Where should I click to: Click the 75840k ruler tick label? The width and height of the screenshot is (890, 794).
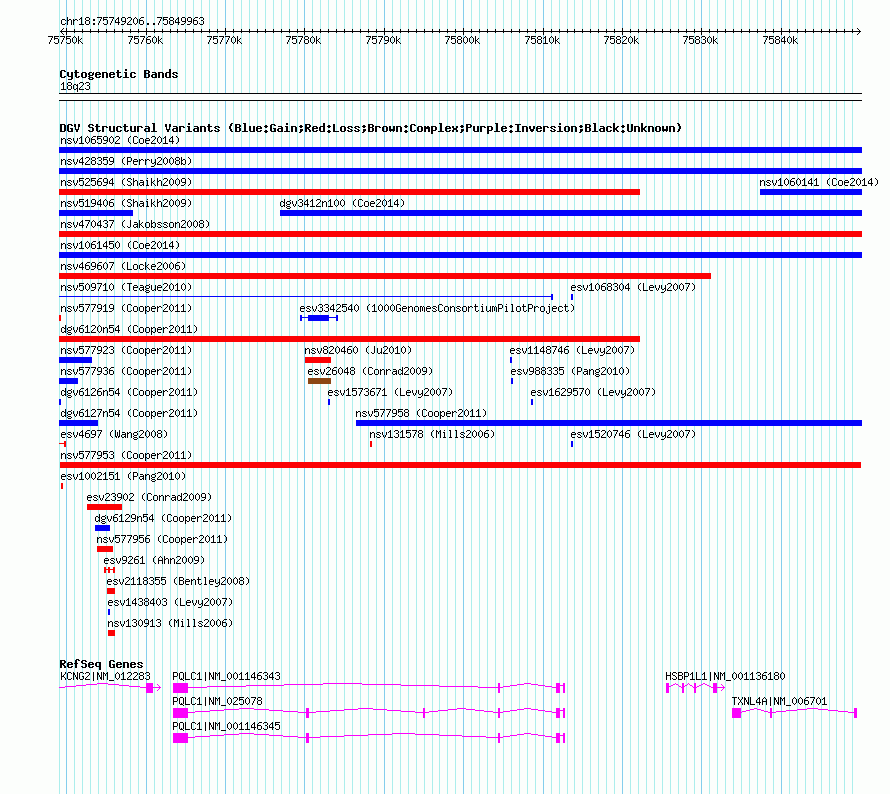coord(780,40)
